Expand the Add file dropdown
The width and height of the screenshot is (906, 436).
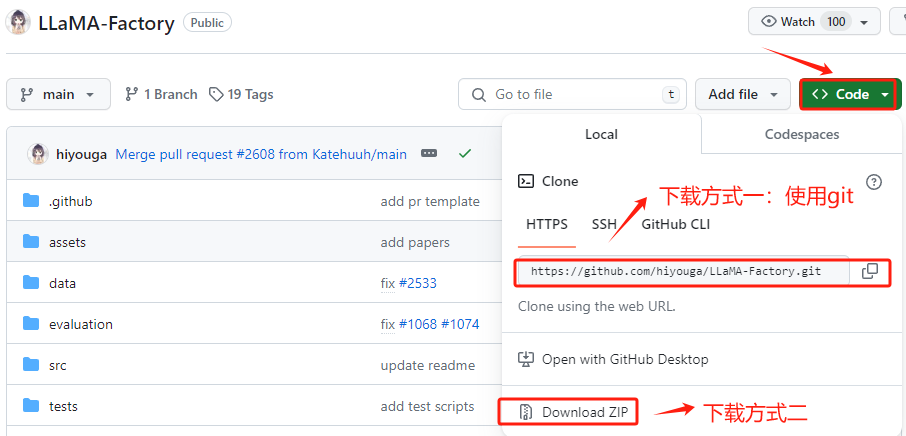[x=743, y=94]
